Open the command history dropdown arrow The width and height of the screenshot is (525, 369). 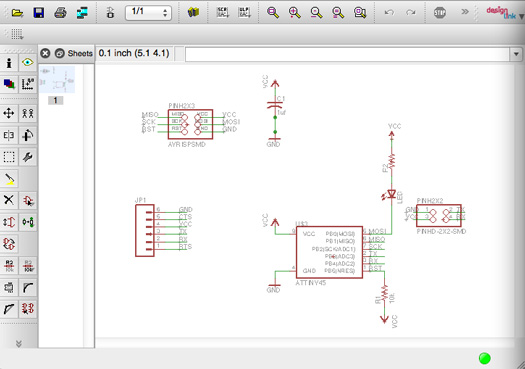pyautogui.click(x=516, y=54)
